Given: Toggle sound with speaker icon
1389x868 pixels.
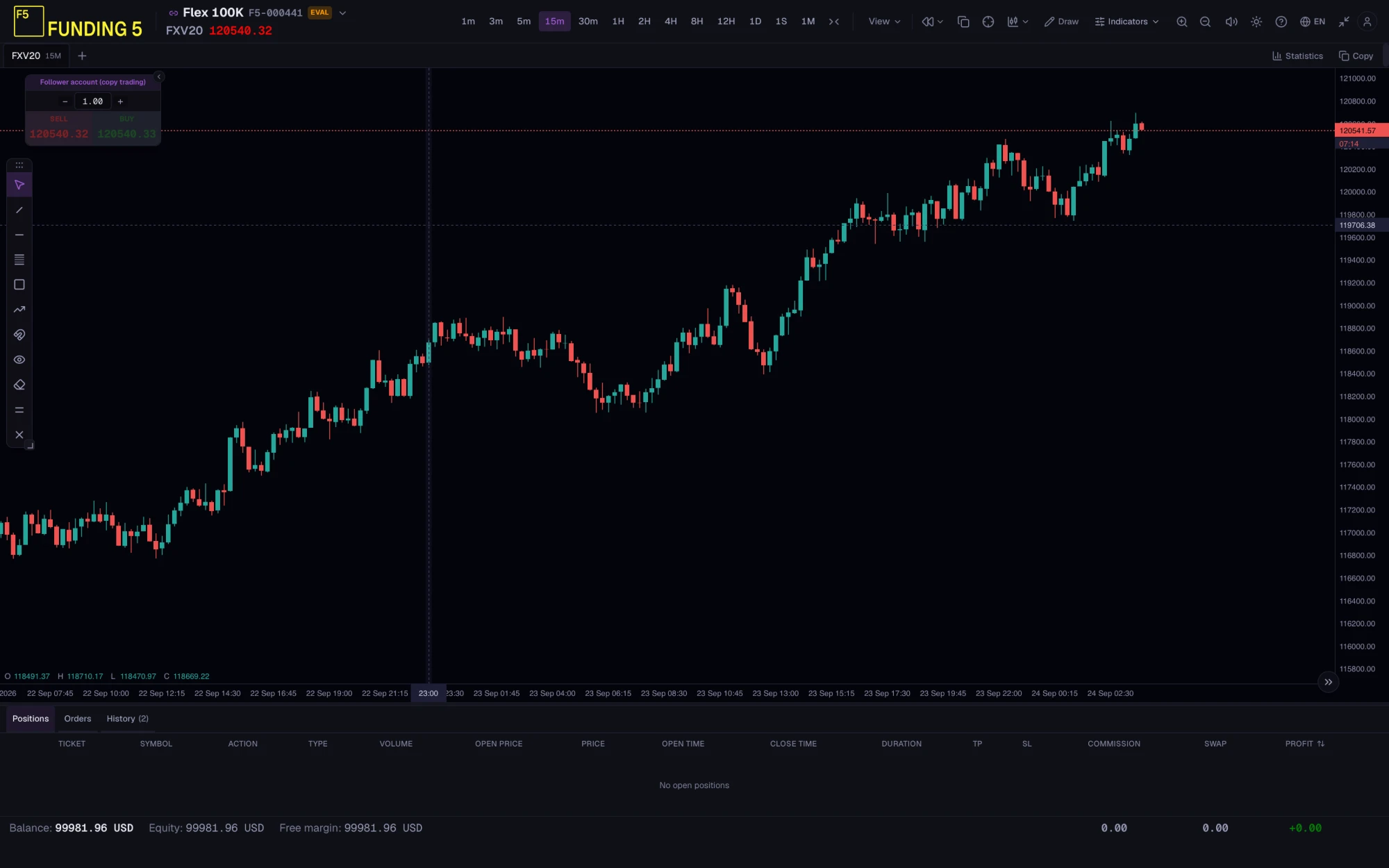Looking at the screenshot, I should pyautogui.click(x=1231, y=22).
